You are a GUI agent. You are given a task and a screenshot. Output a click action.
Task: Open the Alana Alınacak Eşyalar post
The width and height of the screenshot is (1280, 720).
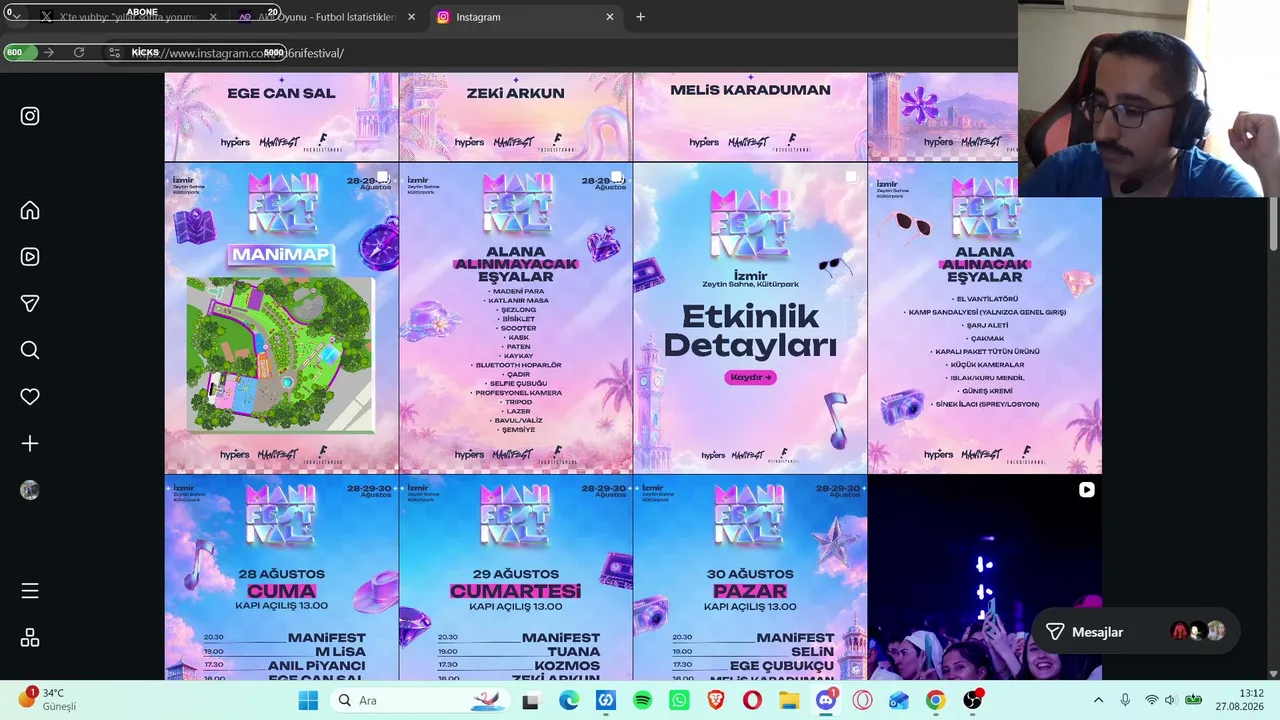tap(985, 318)
